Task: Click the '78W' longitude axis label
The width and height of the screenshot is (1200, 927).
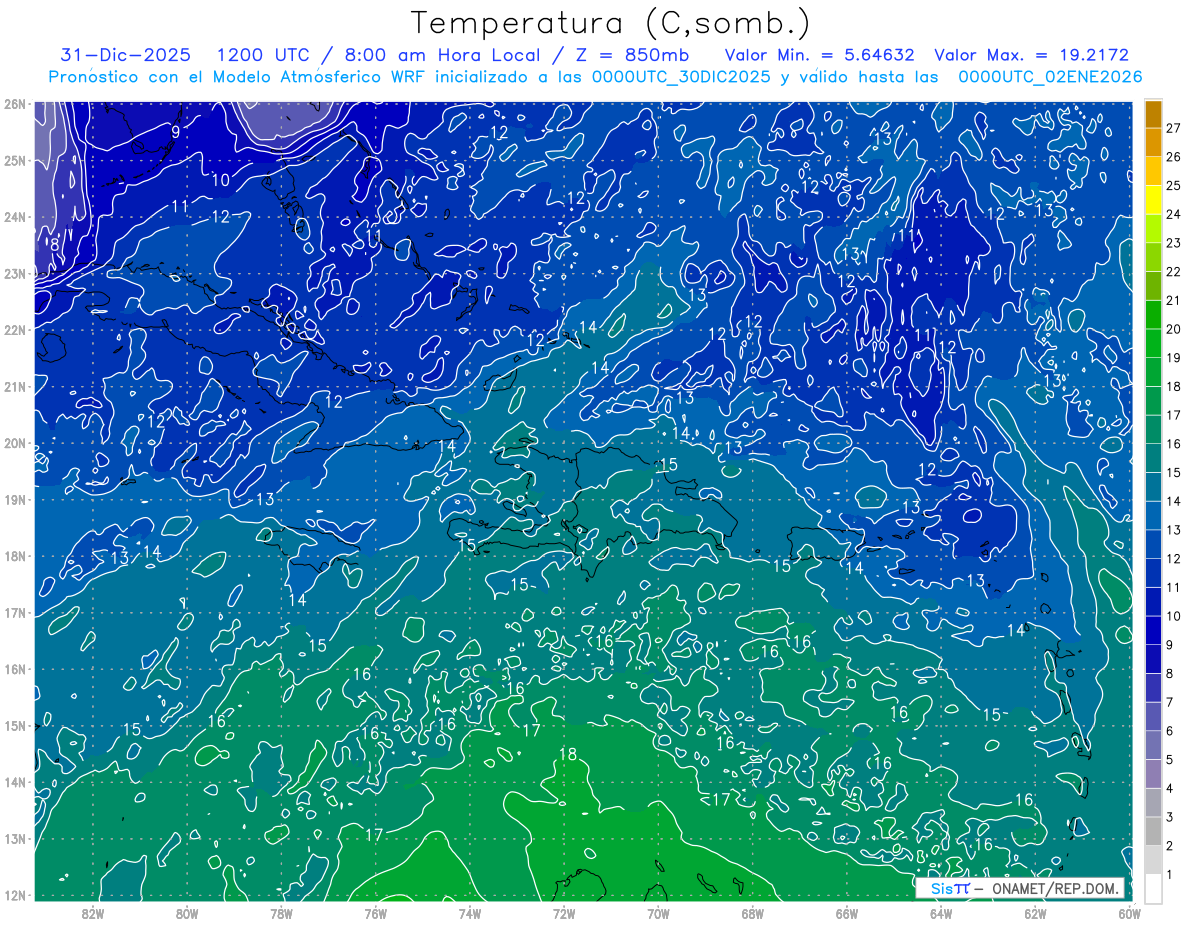Action: pos(281,913)
